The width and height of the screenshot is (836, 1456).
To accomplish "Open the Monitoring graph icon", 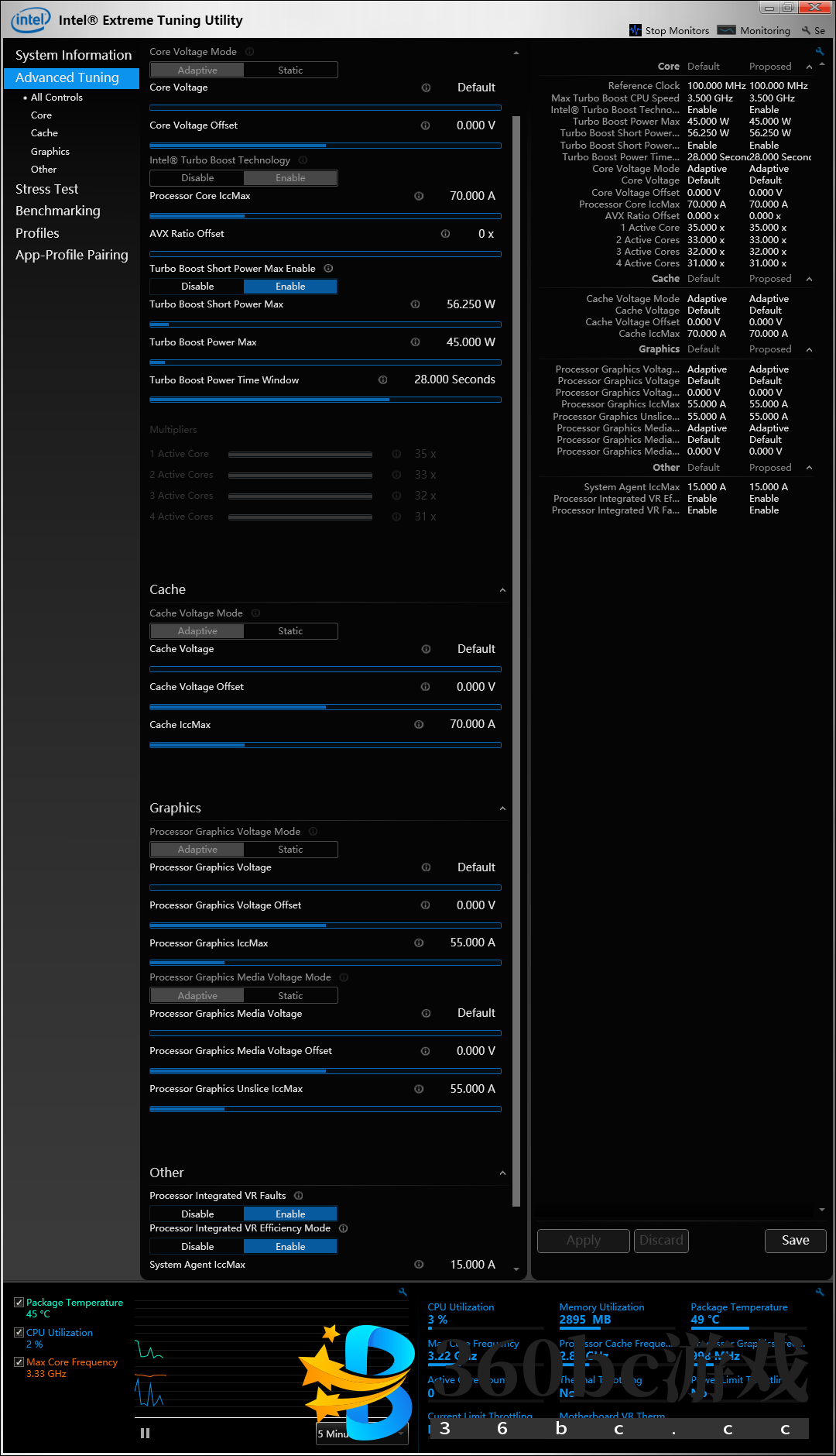I will 726,30.
